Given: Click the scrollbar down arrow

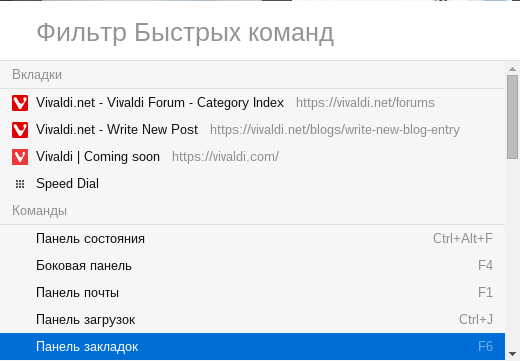Looking at the screenshot, I should coord(513,354).
